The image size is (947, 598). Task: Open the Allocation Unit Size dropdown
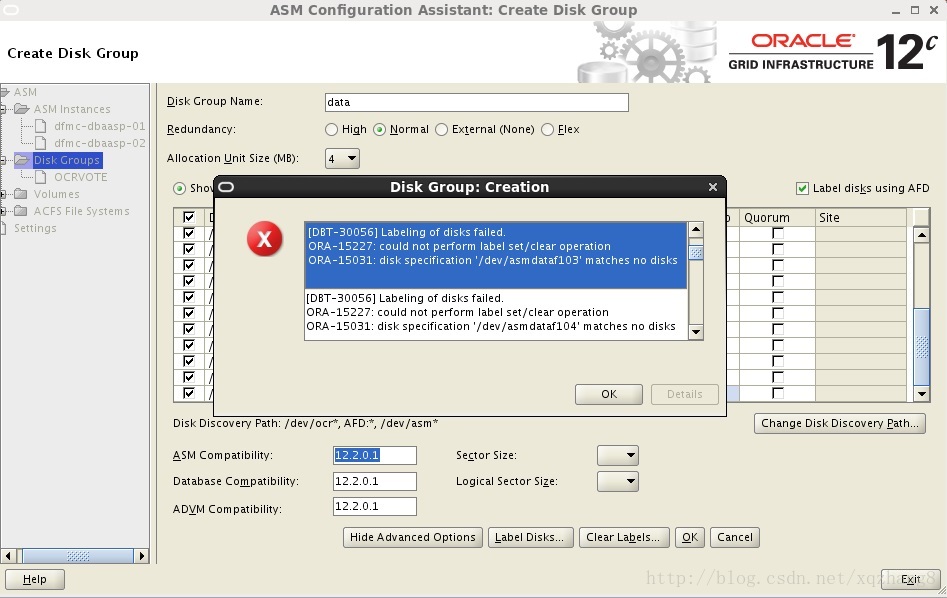[x=342, y=158]
